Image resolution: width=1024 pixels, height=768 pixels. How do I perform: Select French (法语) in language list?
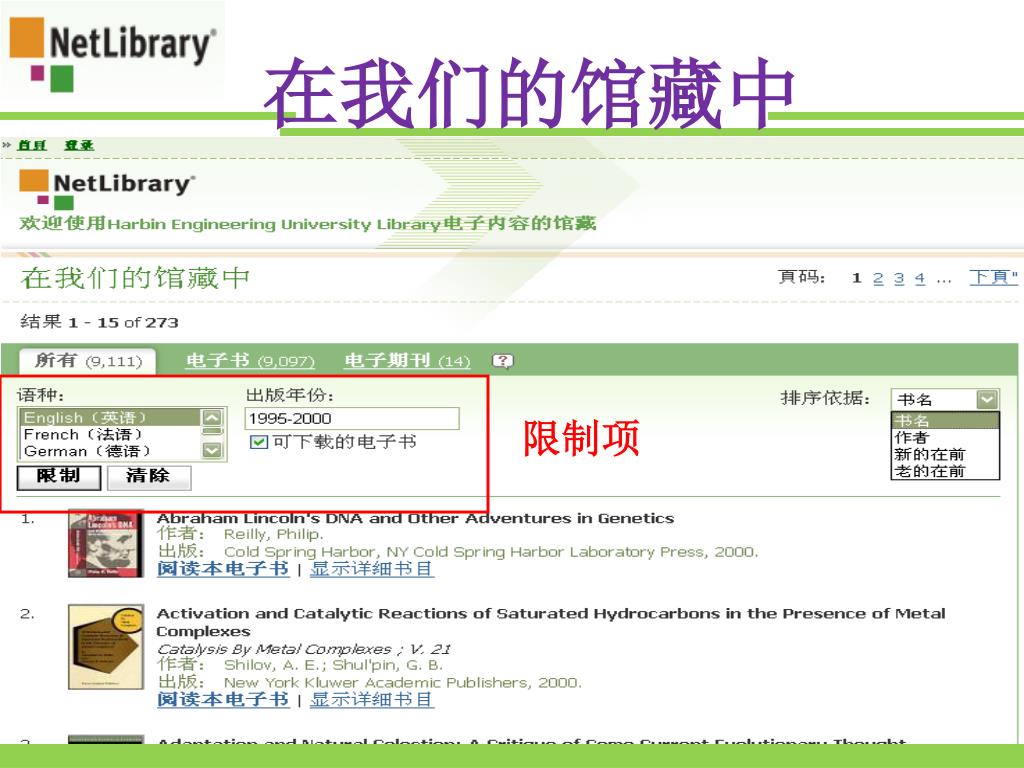pyautogui.click(x=111, y=434)
